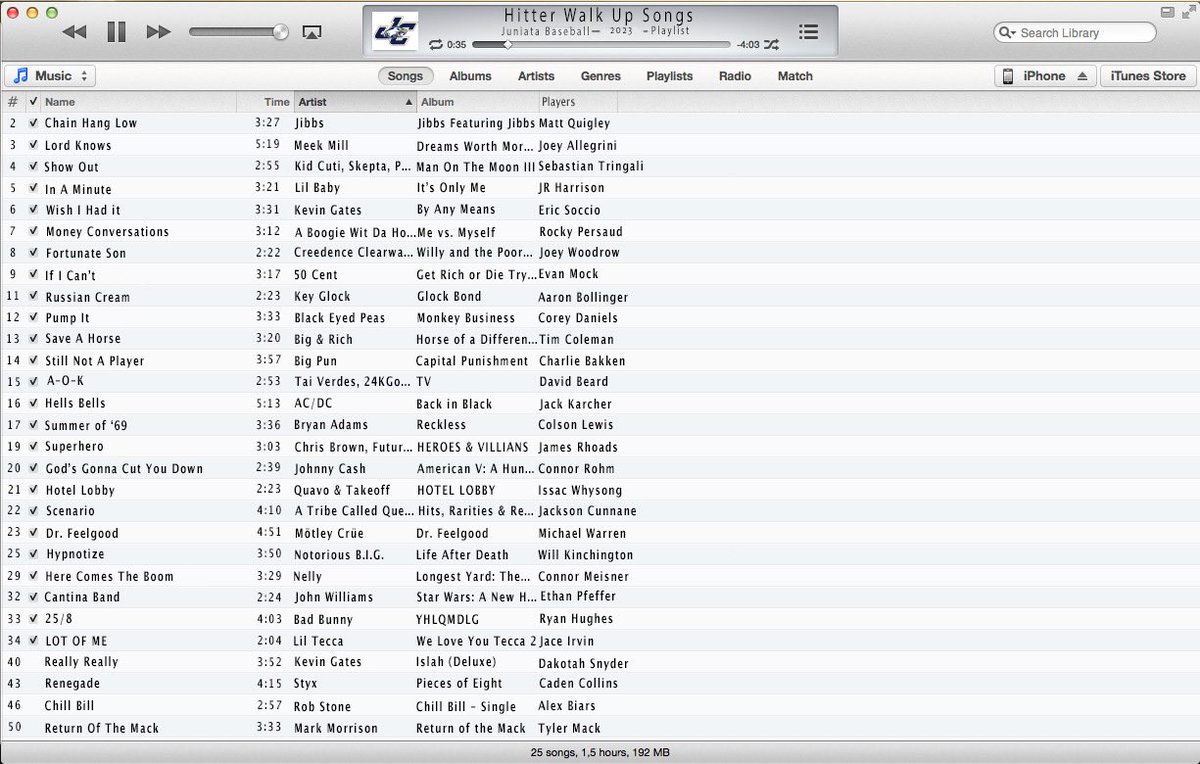Switch to the Artists tab
The width and height of the screenshot is (1200, 764).
click(536, 76)
